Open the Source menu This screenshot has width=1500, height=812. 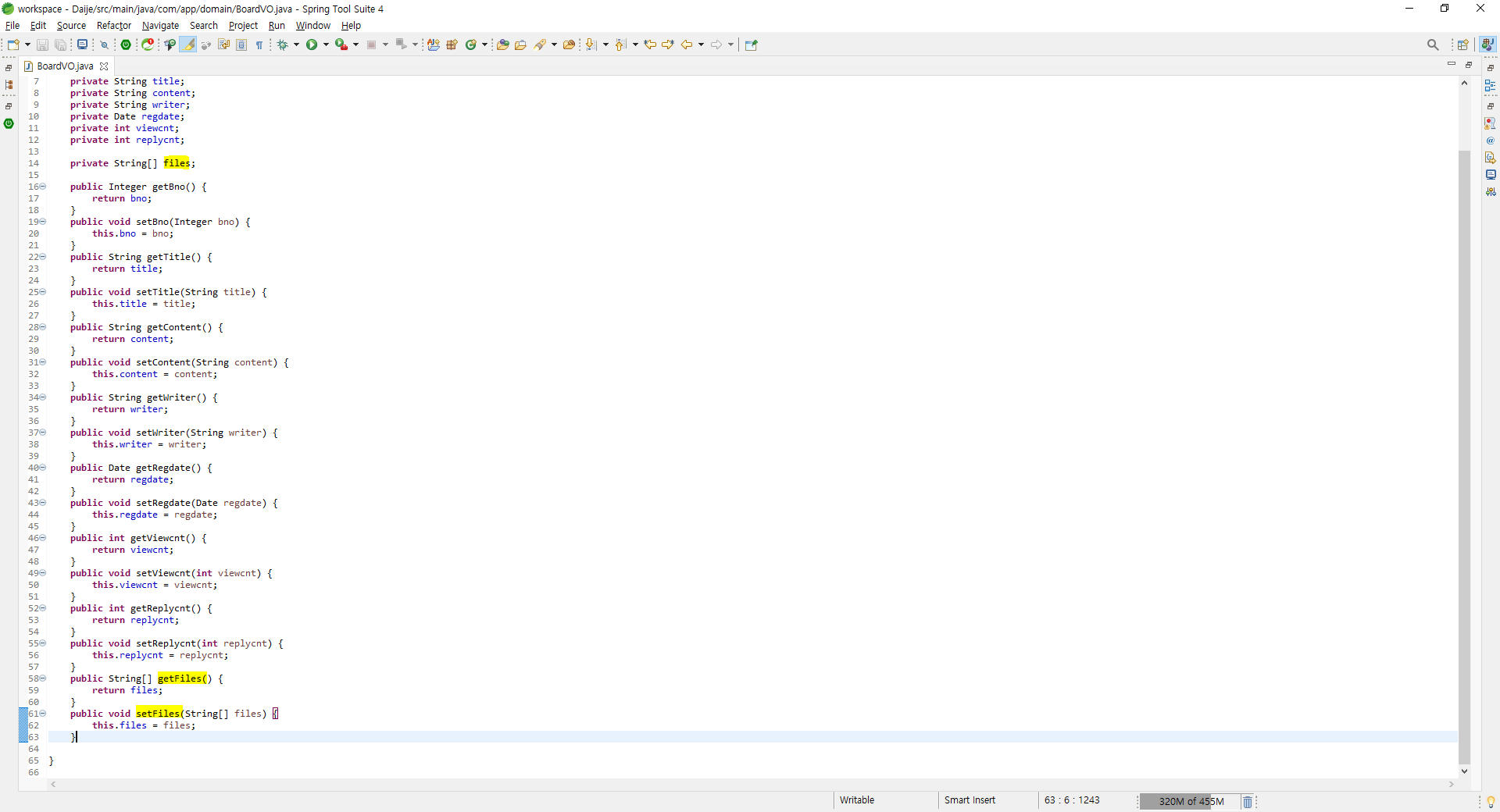71,26
